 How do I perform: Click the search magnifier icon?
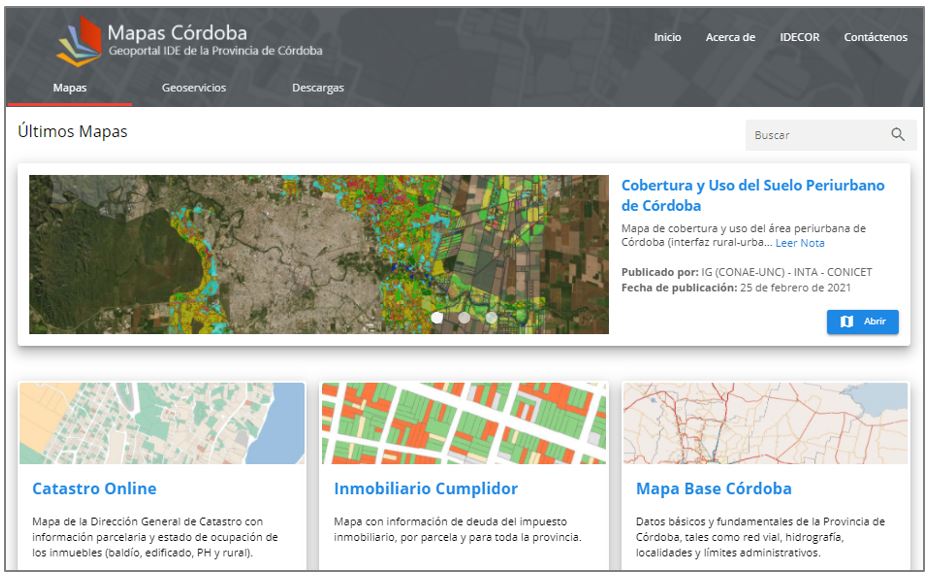tap(897, 134)
